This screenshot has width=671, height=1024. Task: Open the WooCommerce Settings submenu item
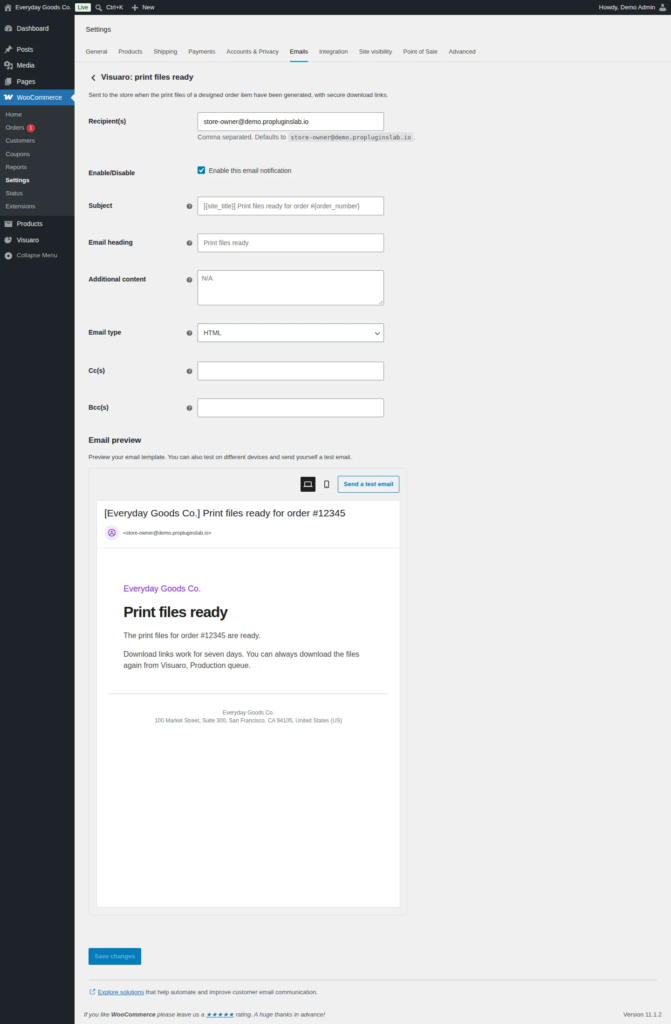[x=18, y=180]
